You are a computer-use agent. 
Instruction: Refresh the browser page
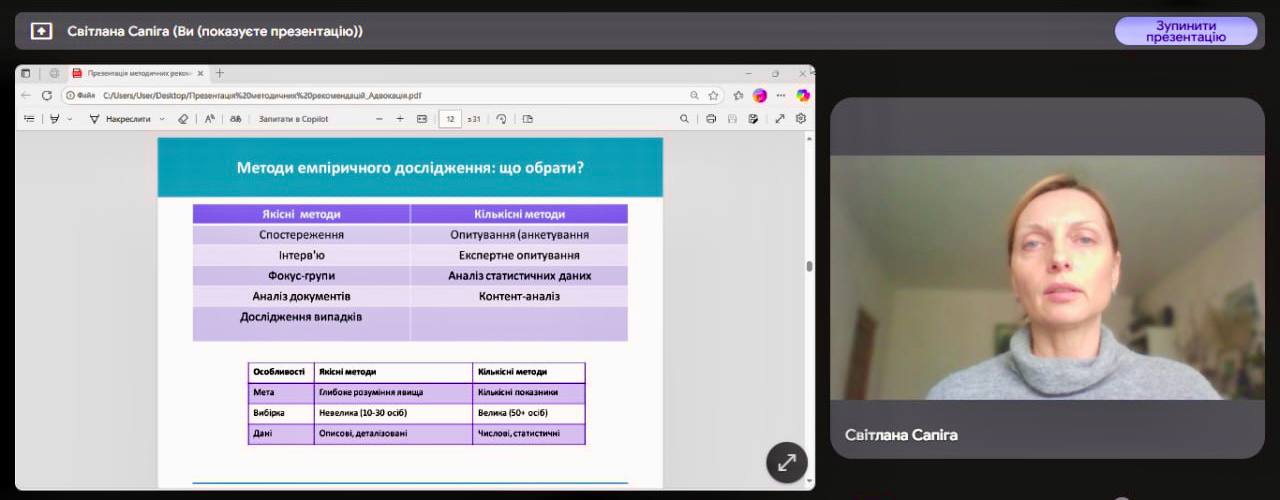[46, 96]
